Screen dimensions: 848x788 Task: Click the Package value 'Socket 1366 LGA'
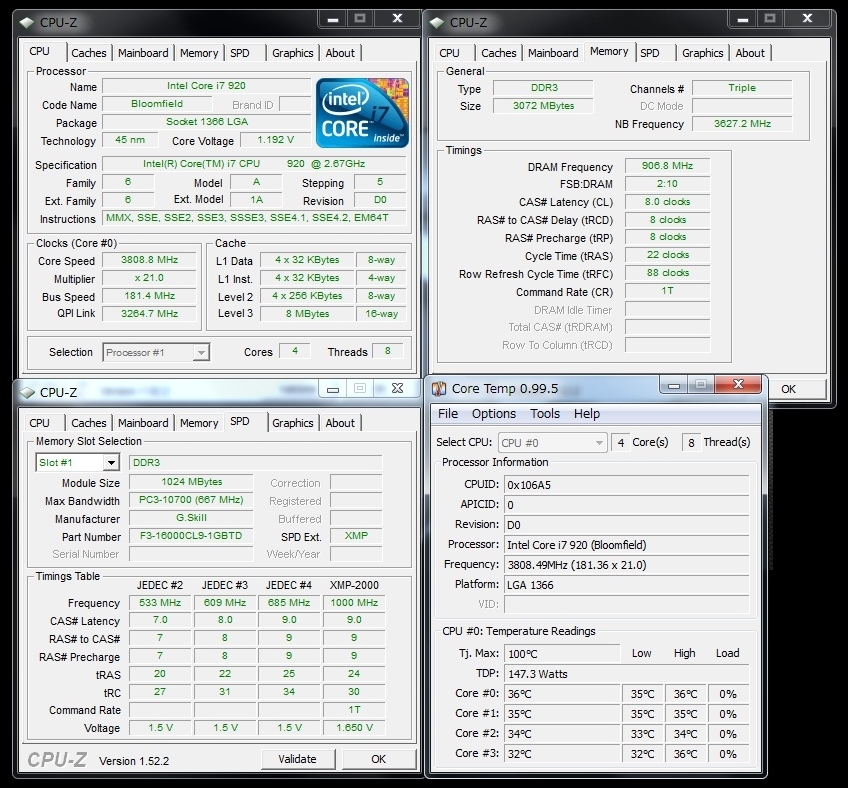[206, 122]
